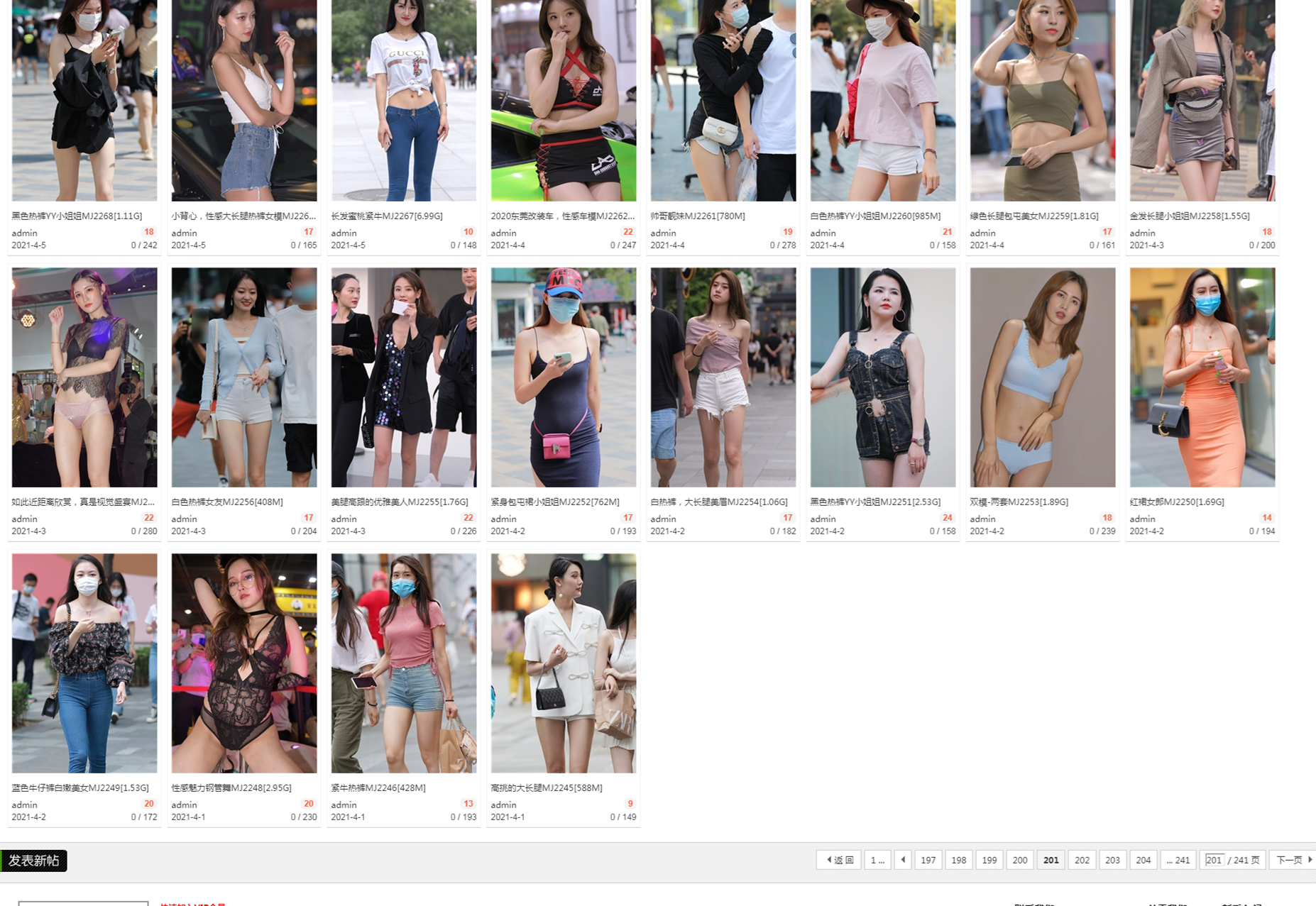Open thumbnail of post MJ2268
1316x906 pixels.
(x=84, y=100)
